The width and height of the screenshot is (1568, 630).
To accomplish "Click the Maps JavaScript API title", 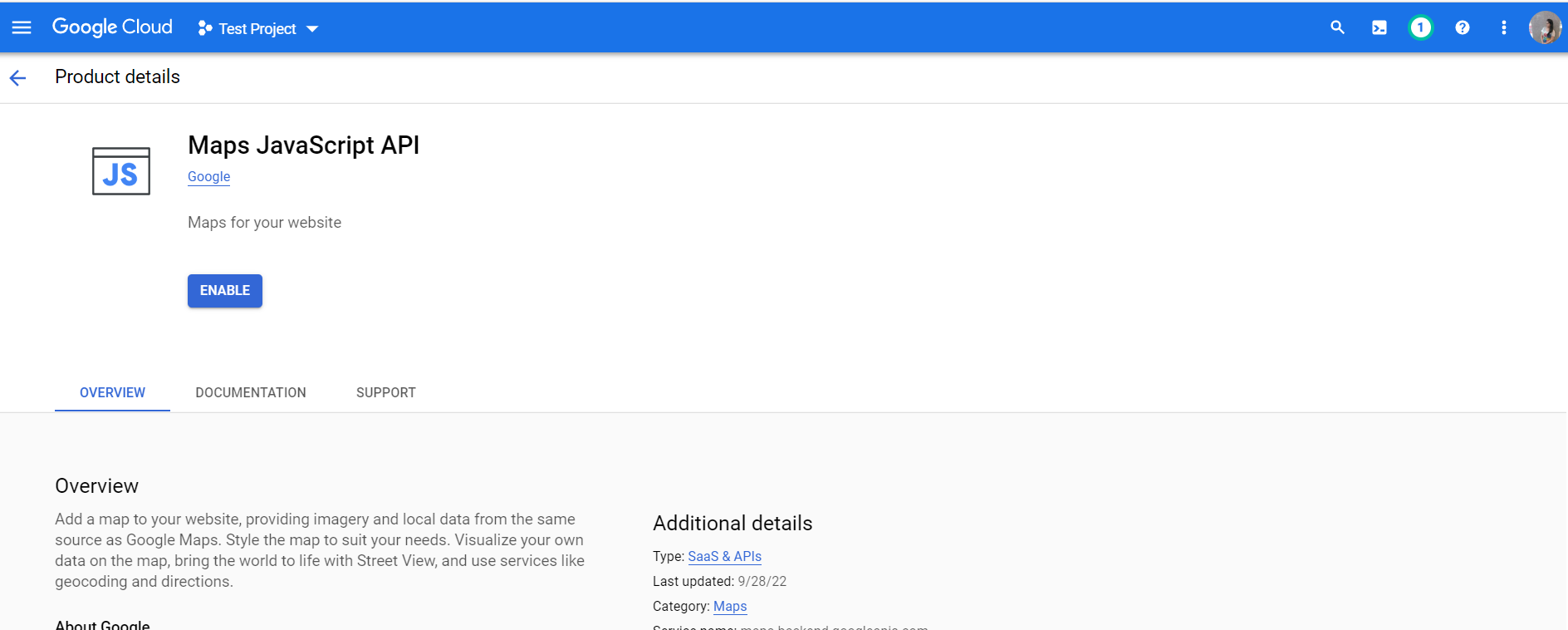I will (303, 145).
